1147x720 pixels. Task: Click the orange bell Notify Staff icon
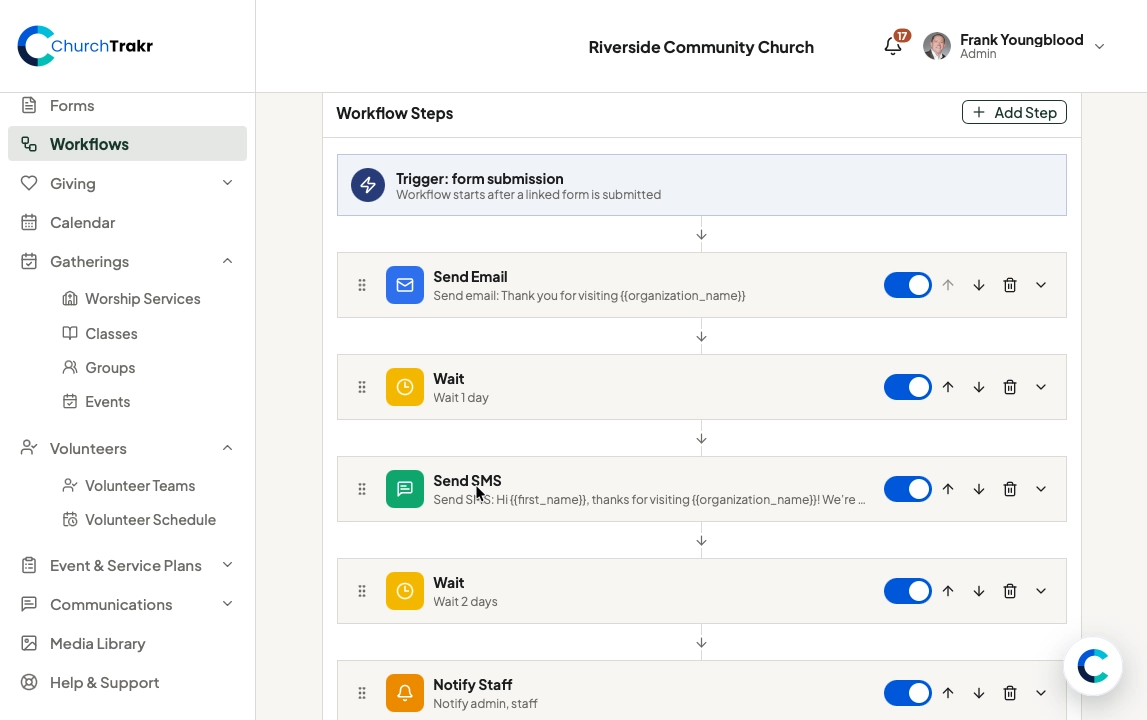[x=405, y=693]
